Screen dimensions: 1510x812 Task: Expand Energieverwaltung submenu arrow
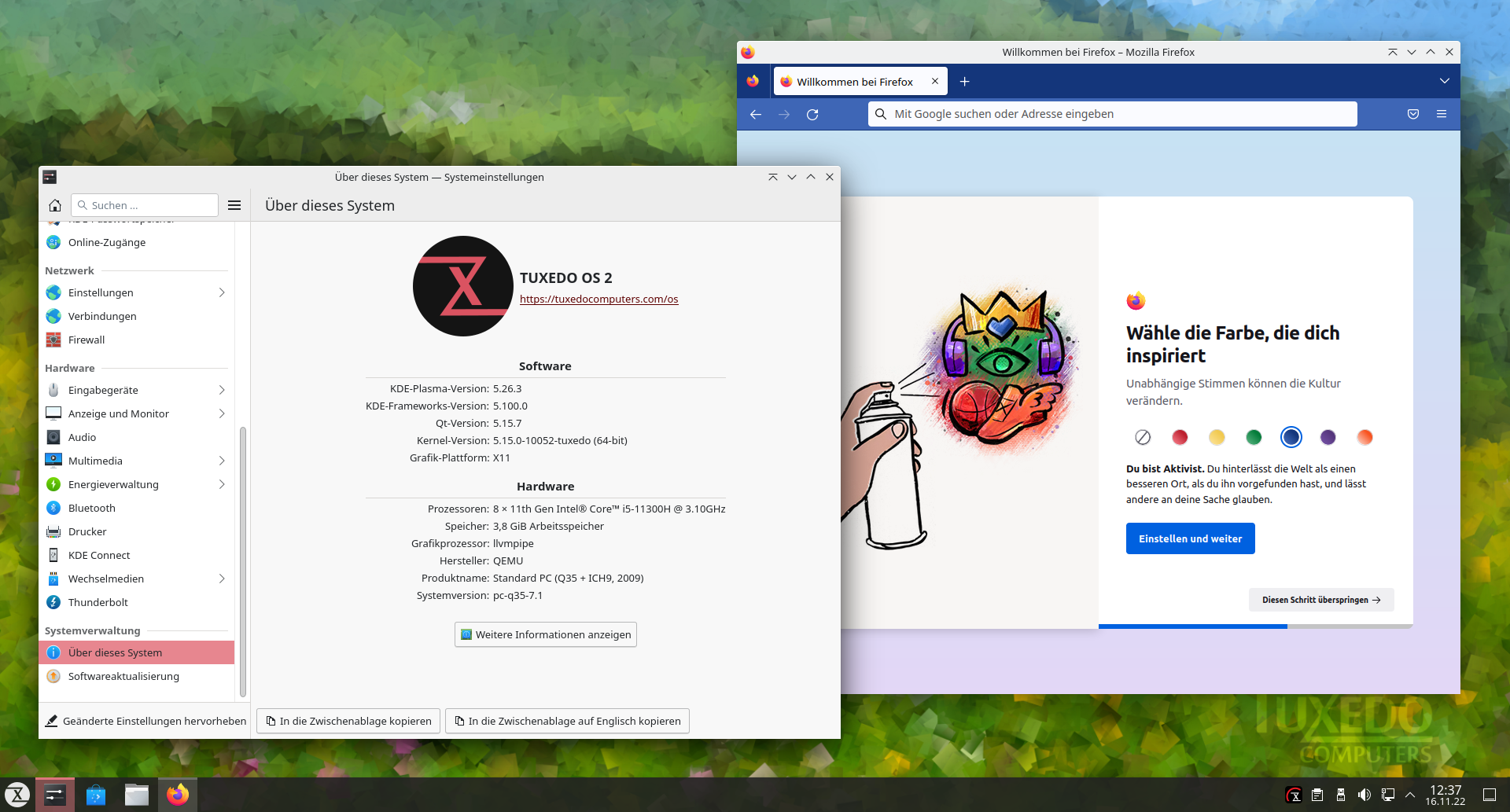pyautogui.click(x=222, y=484)
